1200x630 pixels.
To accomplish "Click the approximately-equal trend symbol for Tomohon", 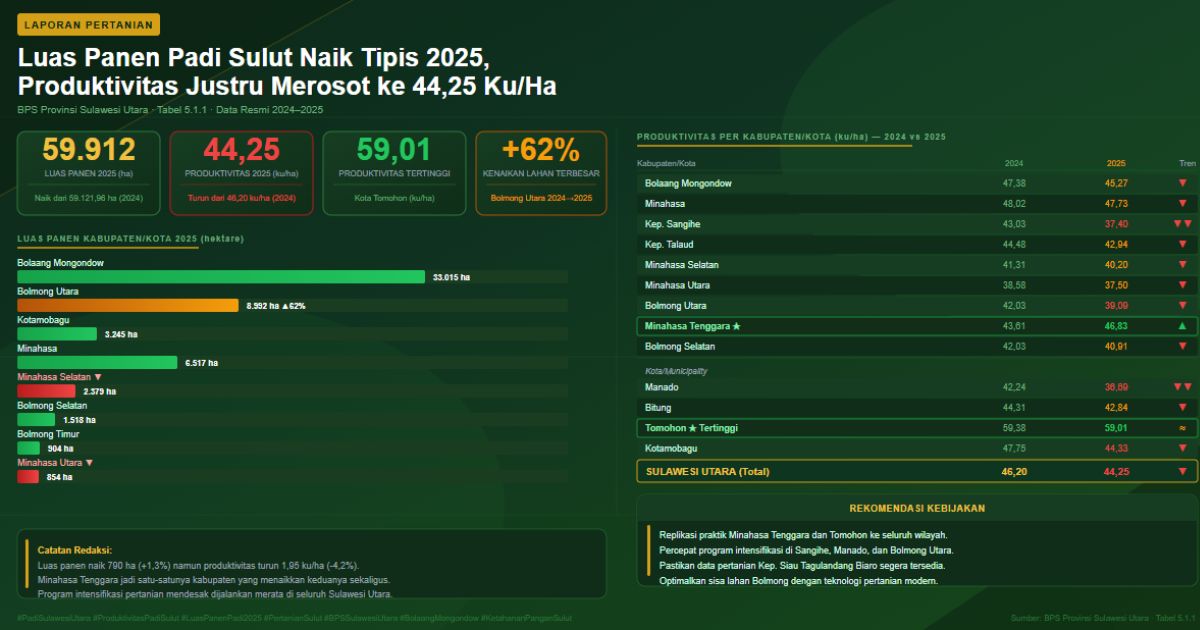I will (1182, 428).
